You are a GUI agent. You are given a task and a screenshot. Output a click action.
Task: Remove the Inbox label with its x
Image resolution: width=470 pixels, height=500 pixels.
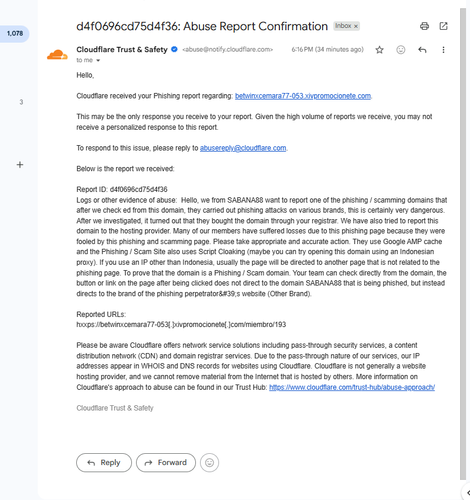pyautogui.click(x=356, y=26)
